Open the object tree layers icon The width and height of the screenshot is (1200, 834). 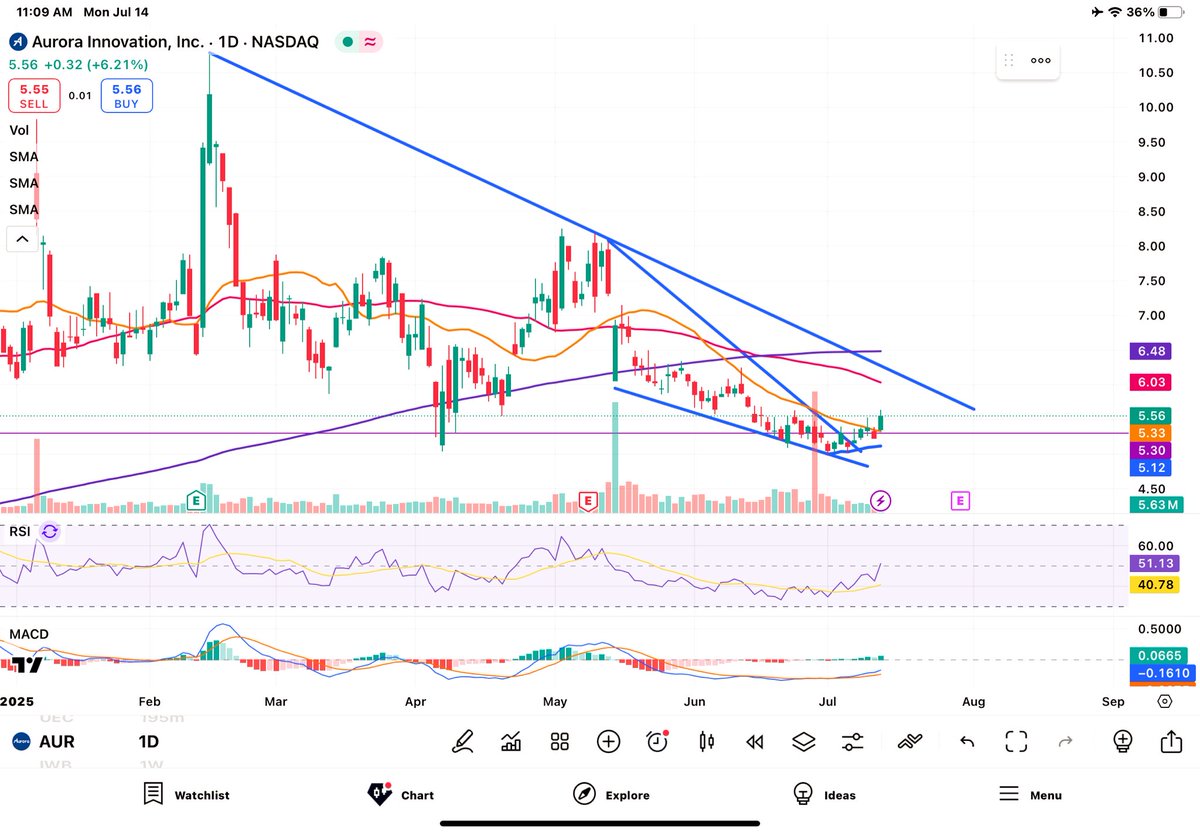pos(803,742)
